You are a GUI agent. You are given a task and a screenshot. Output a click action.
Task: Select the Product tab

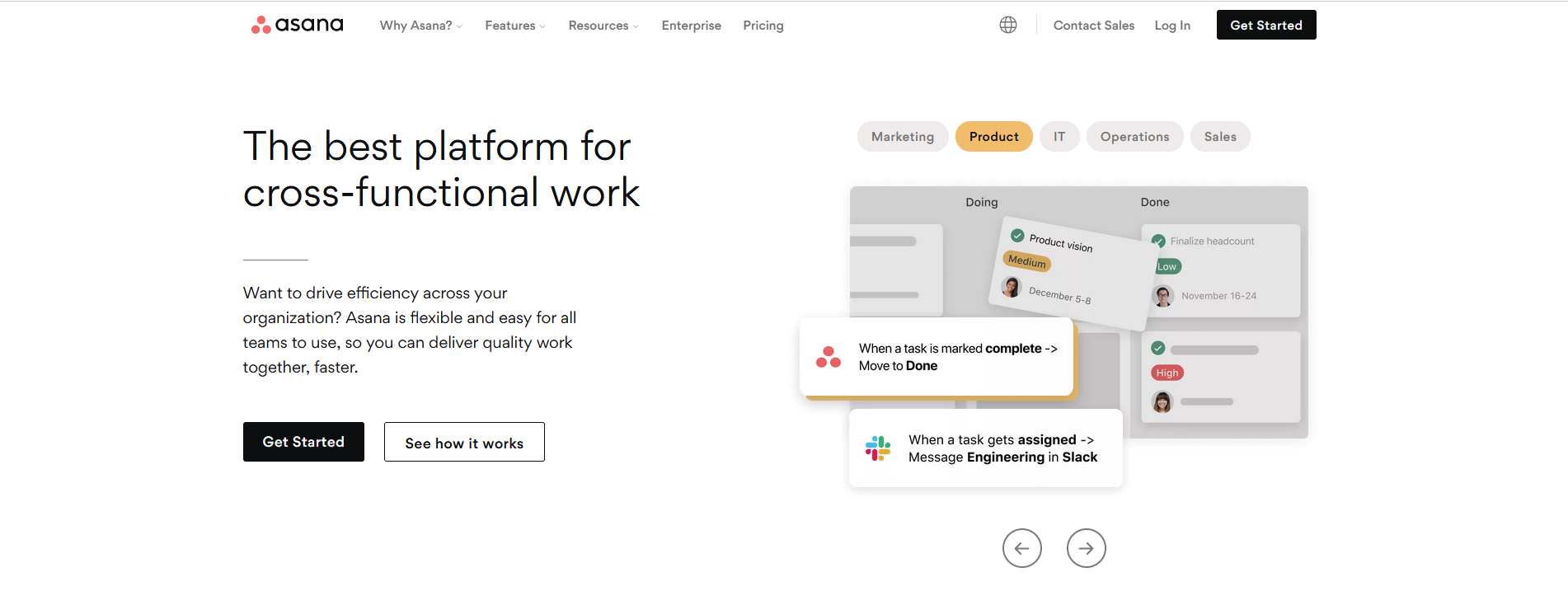coord(993,137)
